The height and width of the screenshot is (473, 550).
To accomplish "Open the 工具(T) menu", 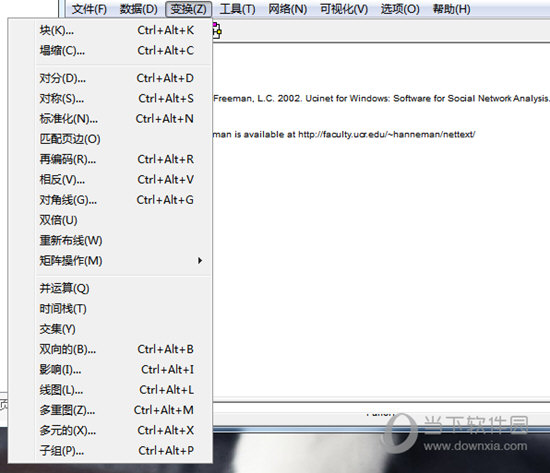I will pos(237,9).
